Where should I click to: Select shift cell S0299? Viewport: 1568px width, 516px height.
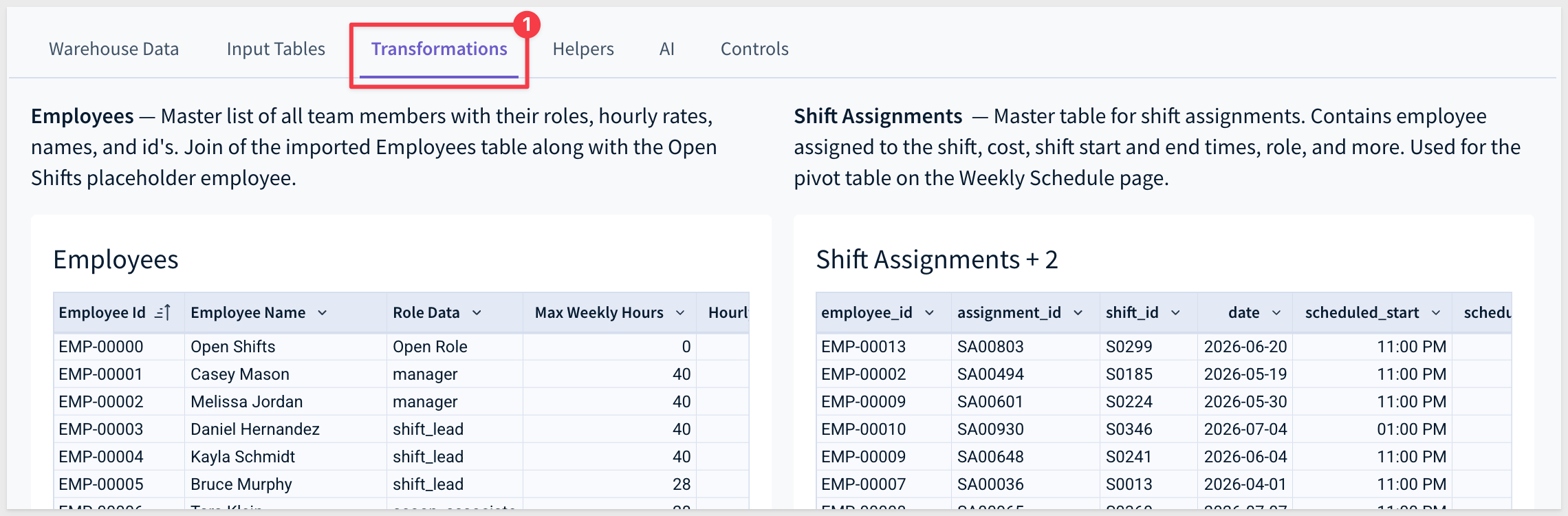click(x=1148, y=347)
